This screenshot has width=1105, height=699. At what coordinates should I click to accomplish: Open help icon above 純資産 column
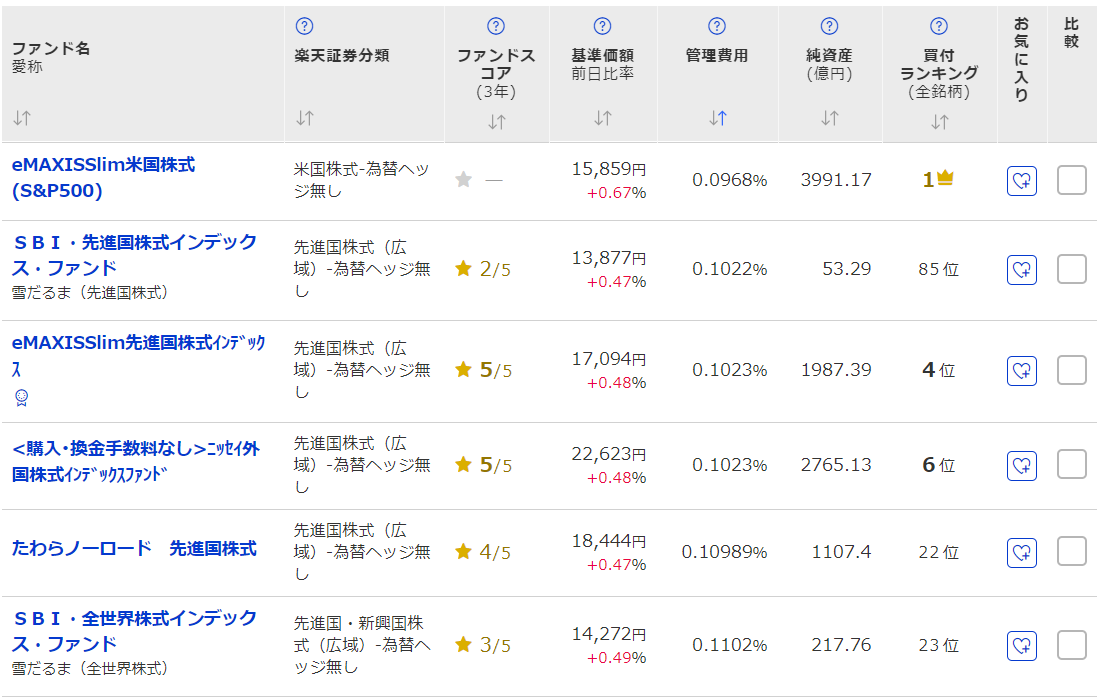829,26
